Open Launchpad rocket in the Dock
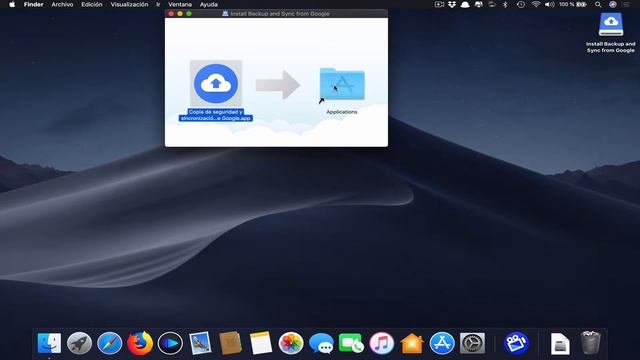The height and width of the screenshot is (360, 640). (x=79, y=343)
